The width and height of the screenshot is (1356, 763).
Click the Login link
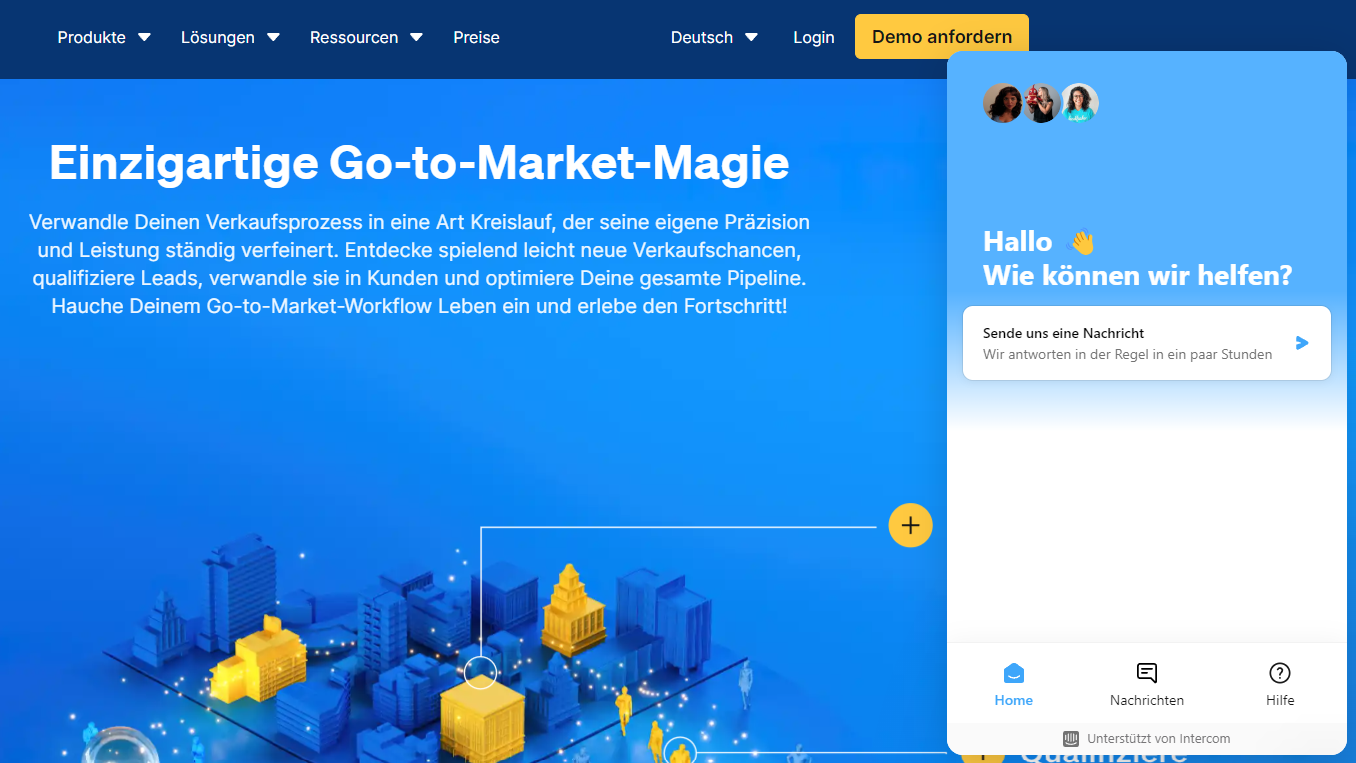(813, 37)
